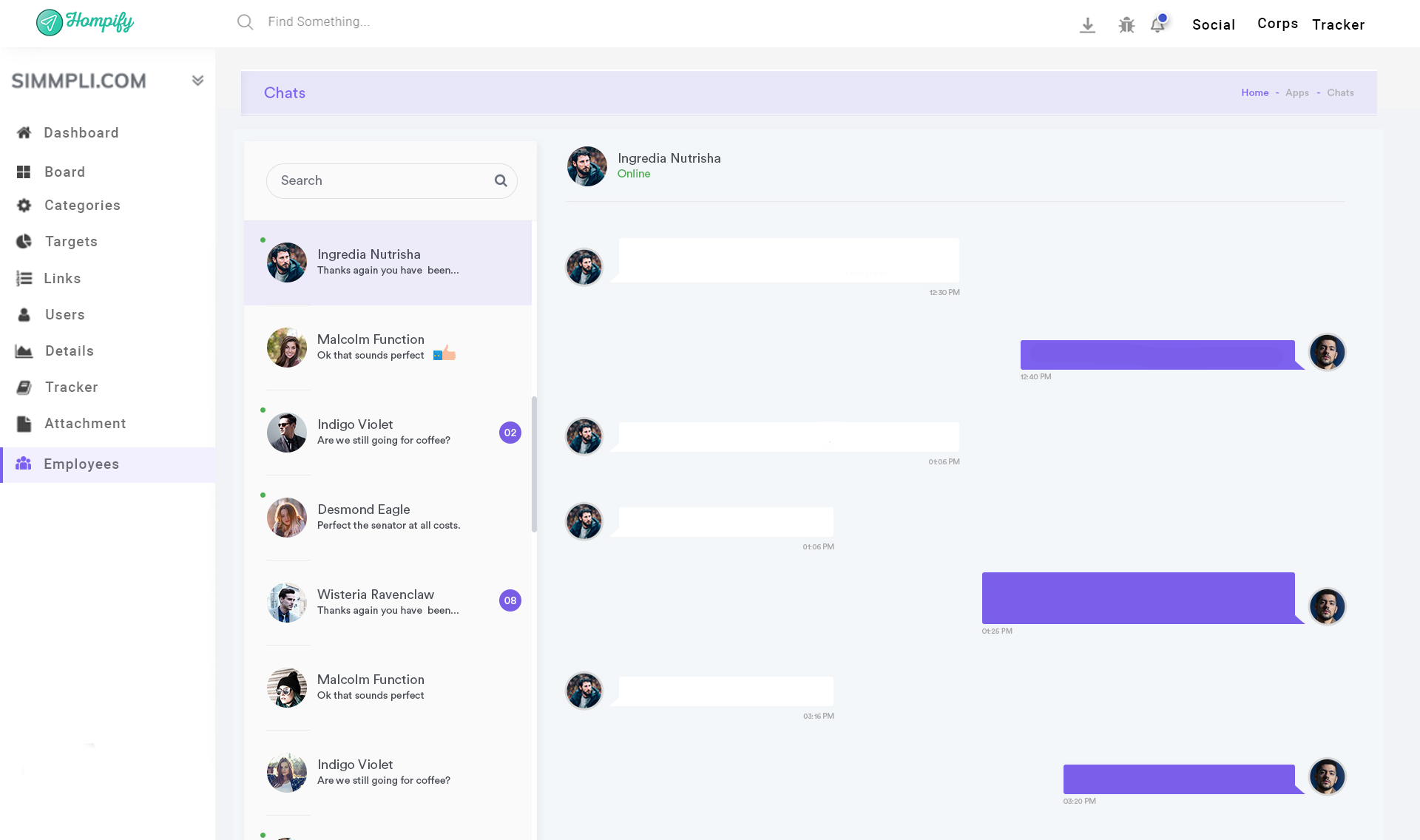Open the Corps top menu
The width and height of the screenshot is (1420, 840).
tap(1277, 24)
